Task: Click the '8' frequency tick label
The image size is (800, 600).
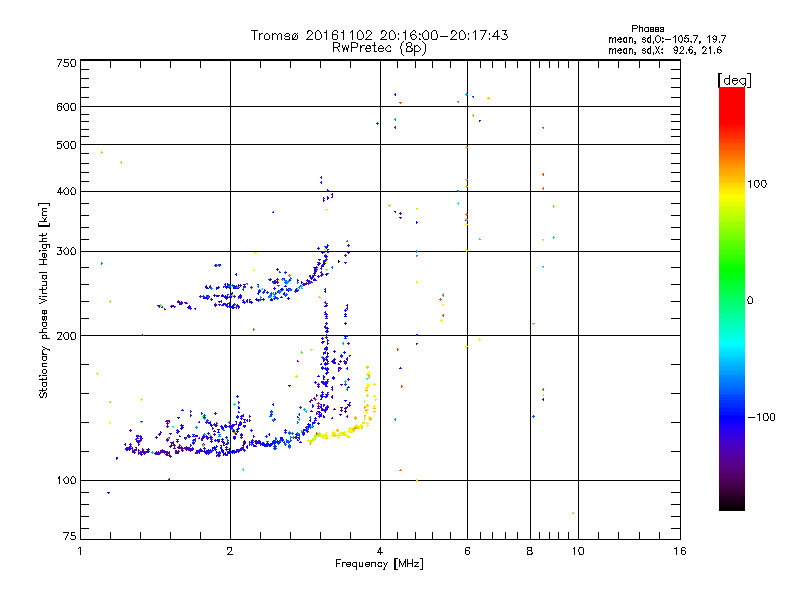Action: [530, 551]
